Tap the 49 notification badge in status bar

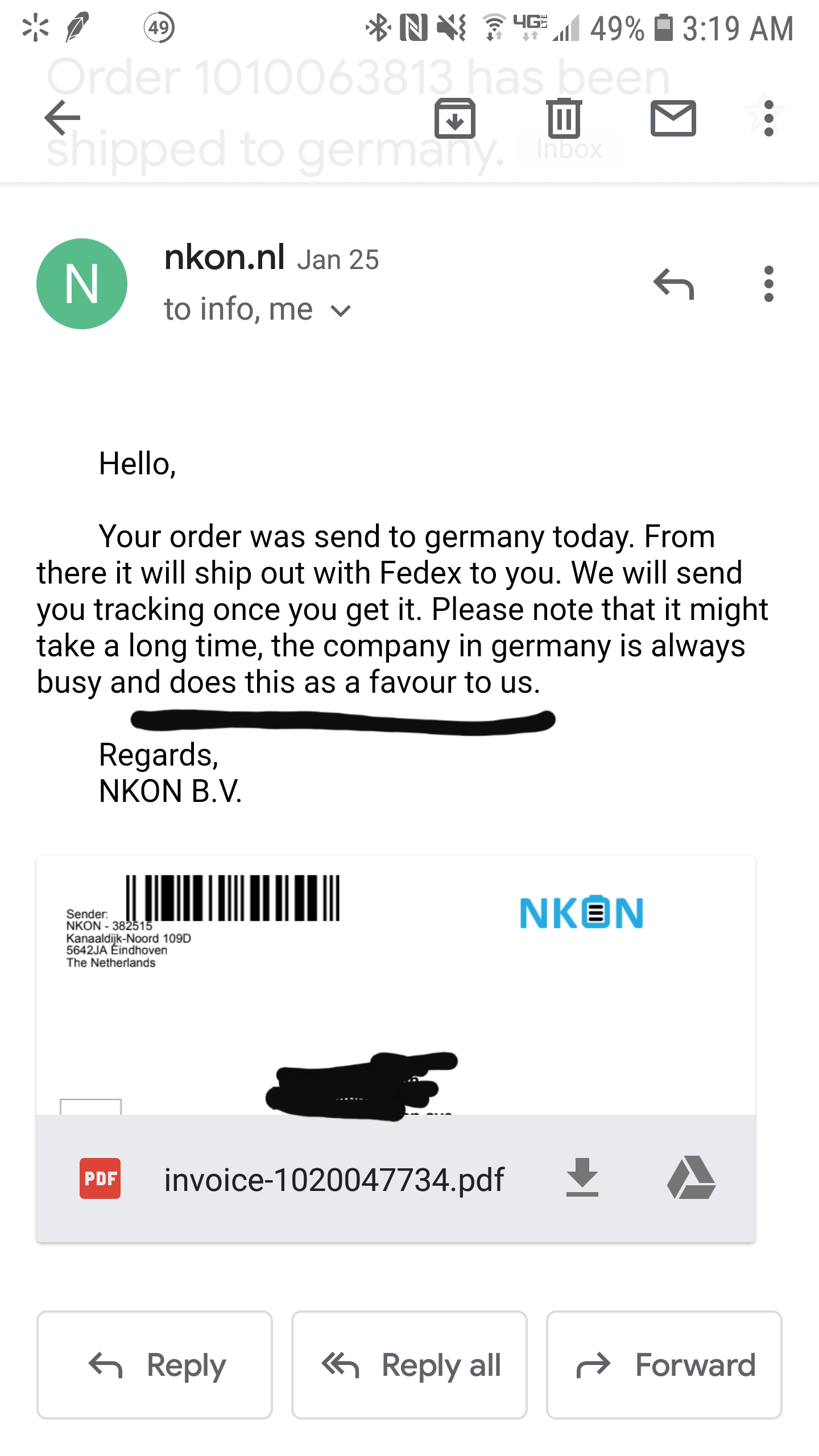[x=159, y=28]
